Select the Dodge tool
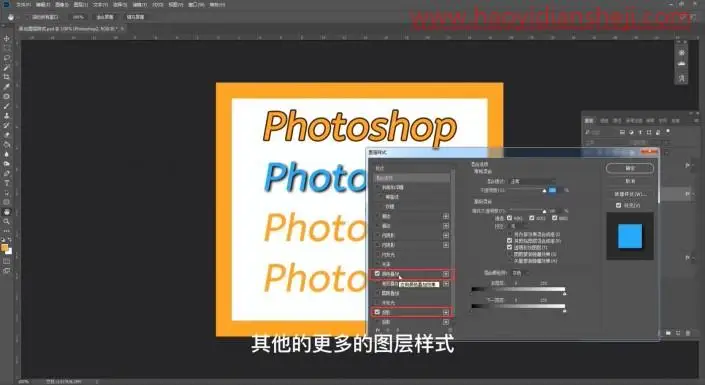705x385 pixels. click(6, 164)
